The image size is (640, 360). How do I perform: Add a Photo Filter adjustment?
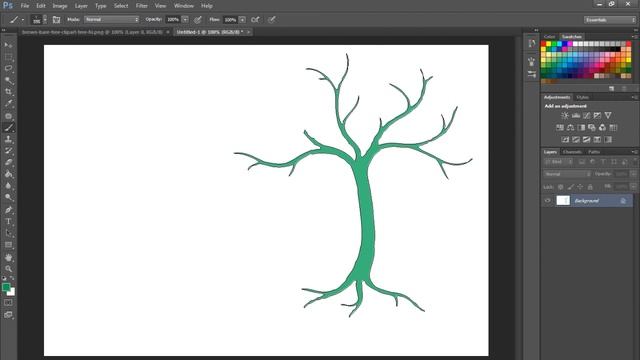591,128
